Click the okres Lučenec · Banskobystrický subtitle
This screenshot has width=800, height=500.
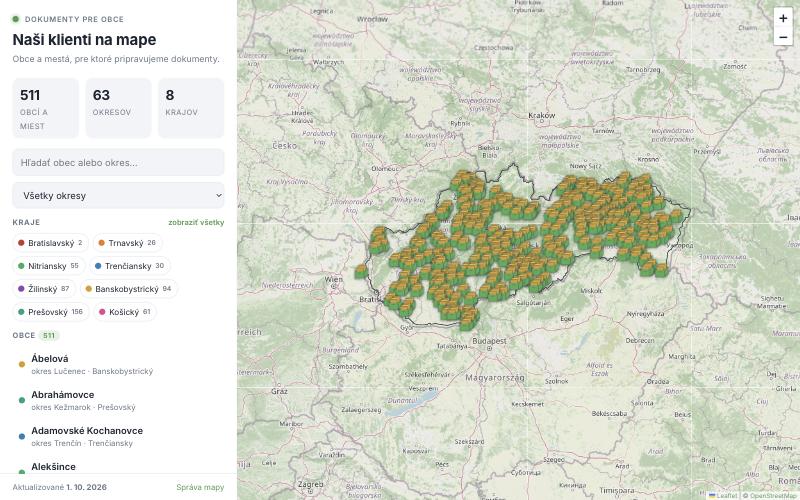point(92,371)
